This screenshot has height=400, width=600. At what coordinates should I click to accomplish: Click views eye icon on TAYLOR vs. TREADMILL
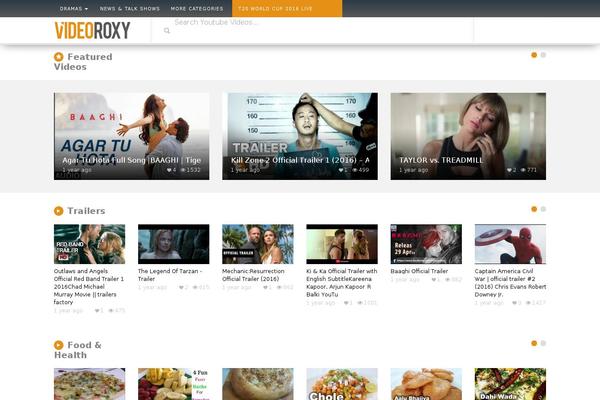click(523, 170)
